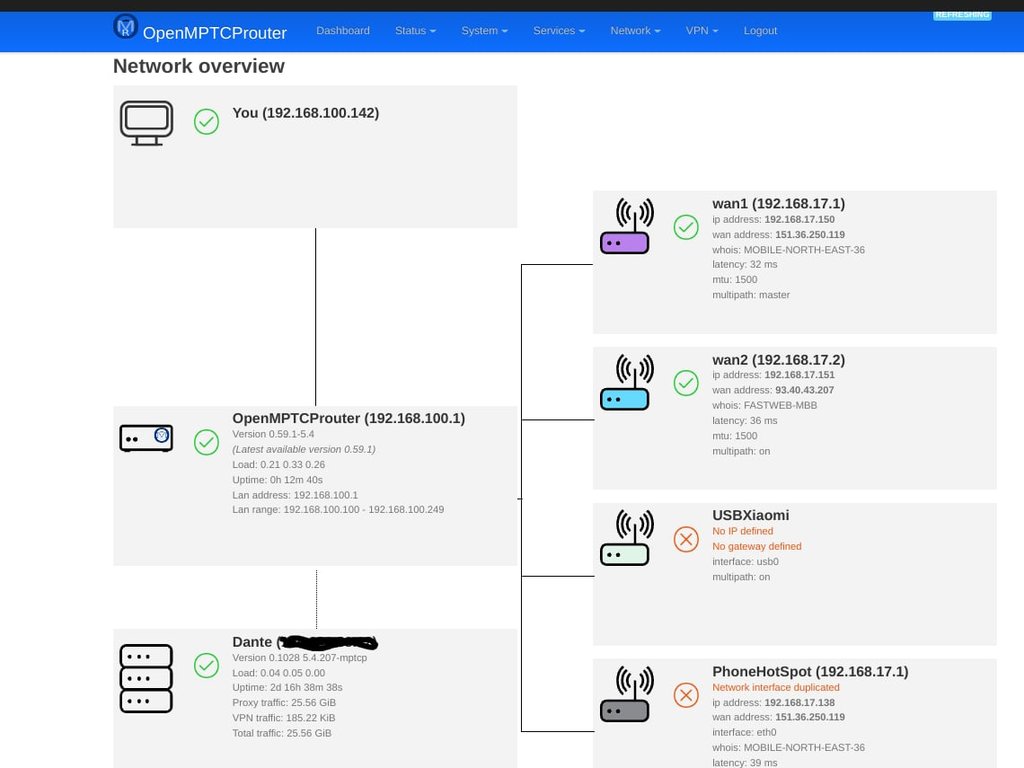1024x768 pixels.
Task: Click the OpenMPTCProuter router device icon
Action: click(x=146, y=438)
